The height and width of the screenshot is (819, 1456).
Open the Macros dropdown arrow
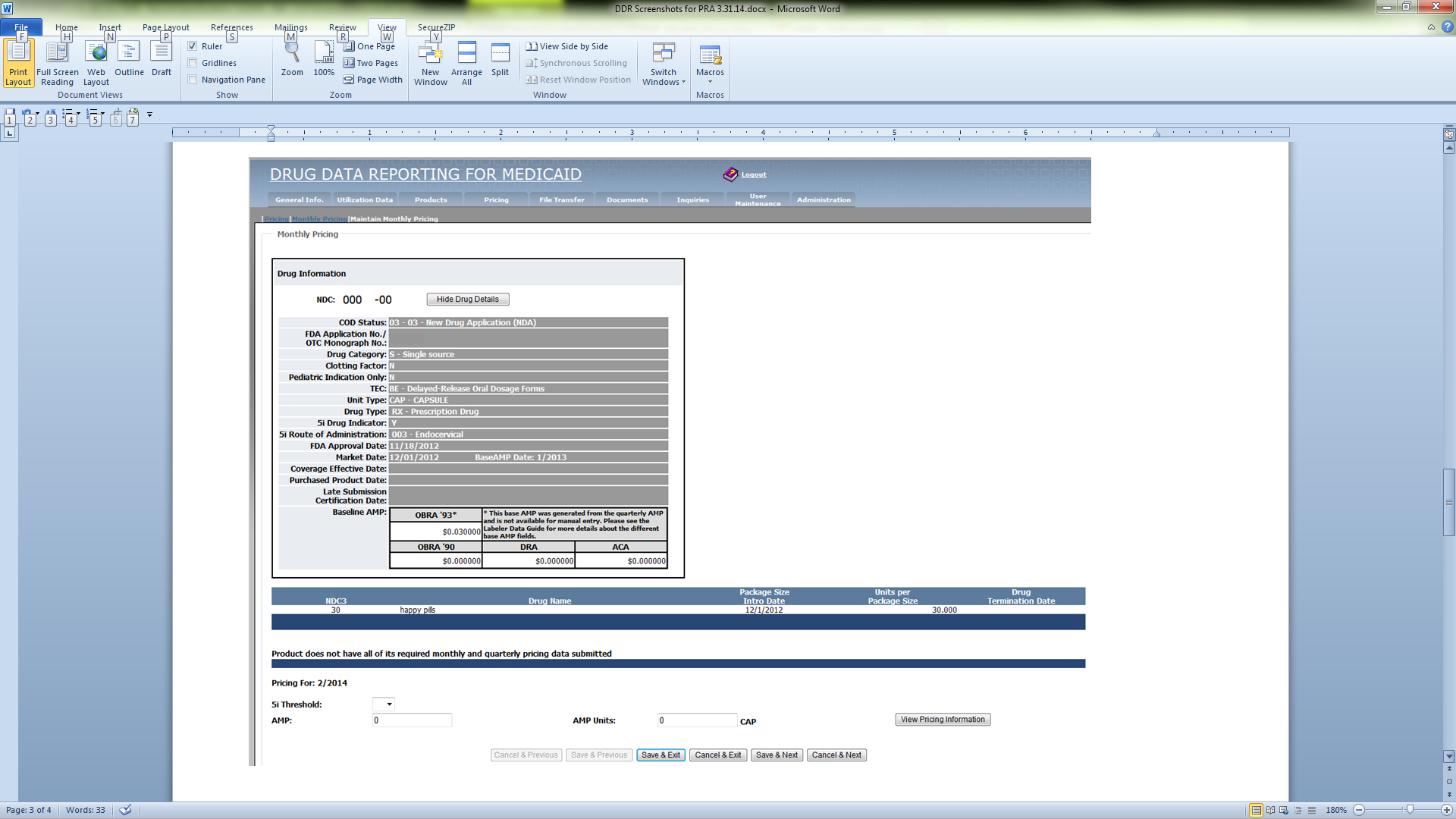pos(710,82)
